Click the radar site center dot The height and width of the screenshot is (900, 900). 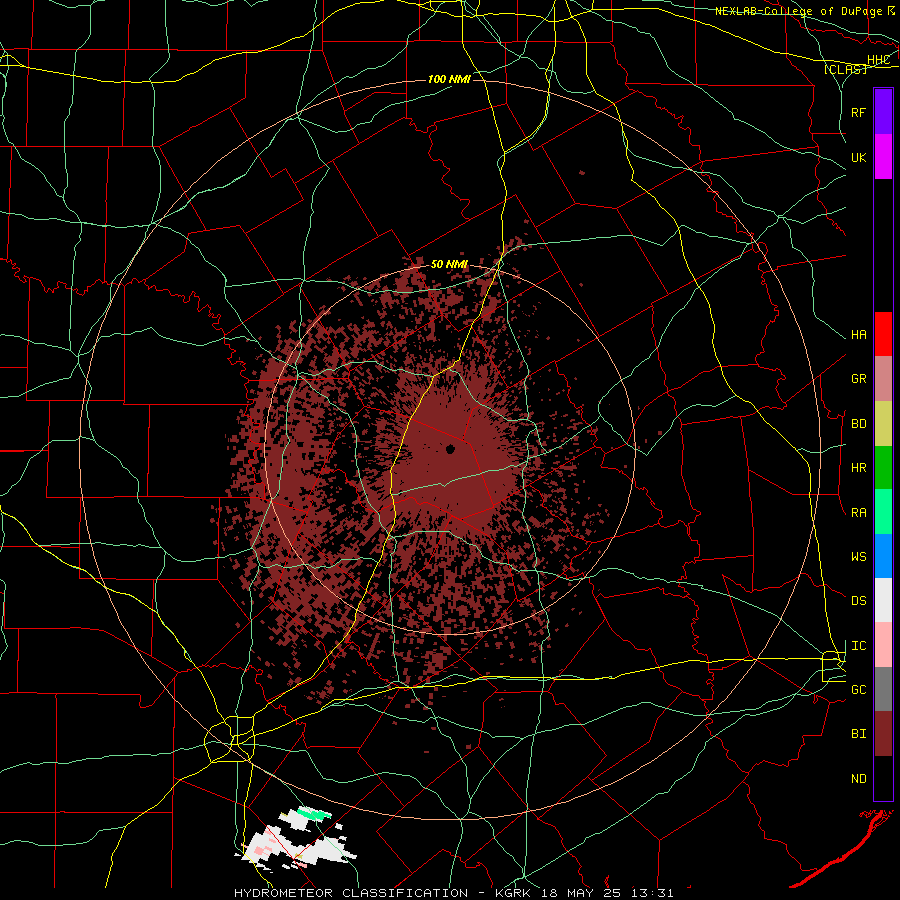click(x=451, y=449)
